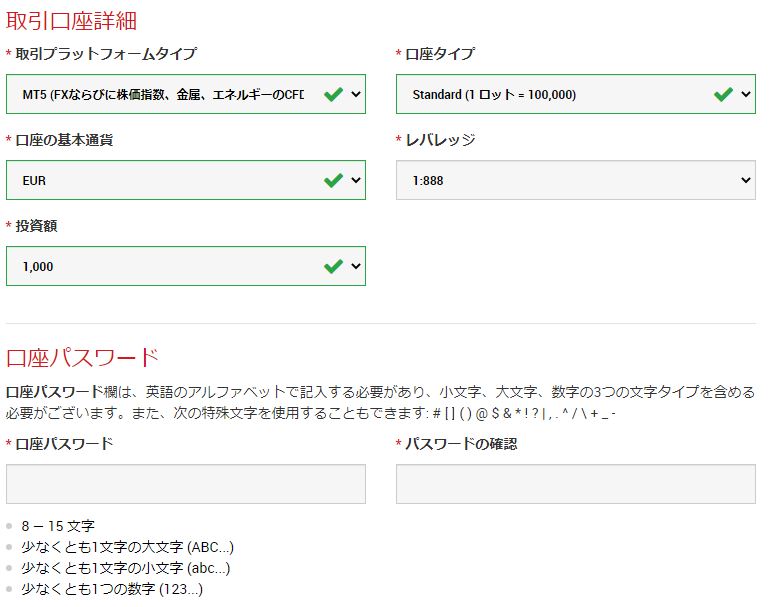Click green checkmark in base currency EUR field
The width and height of the screenshot is (779, 607).
[333, 180]
